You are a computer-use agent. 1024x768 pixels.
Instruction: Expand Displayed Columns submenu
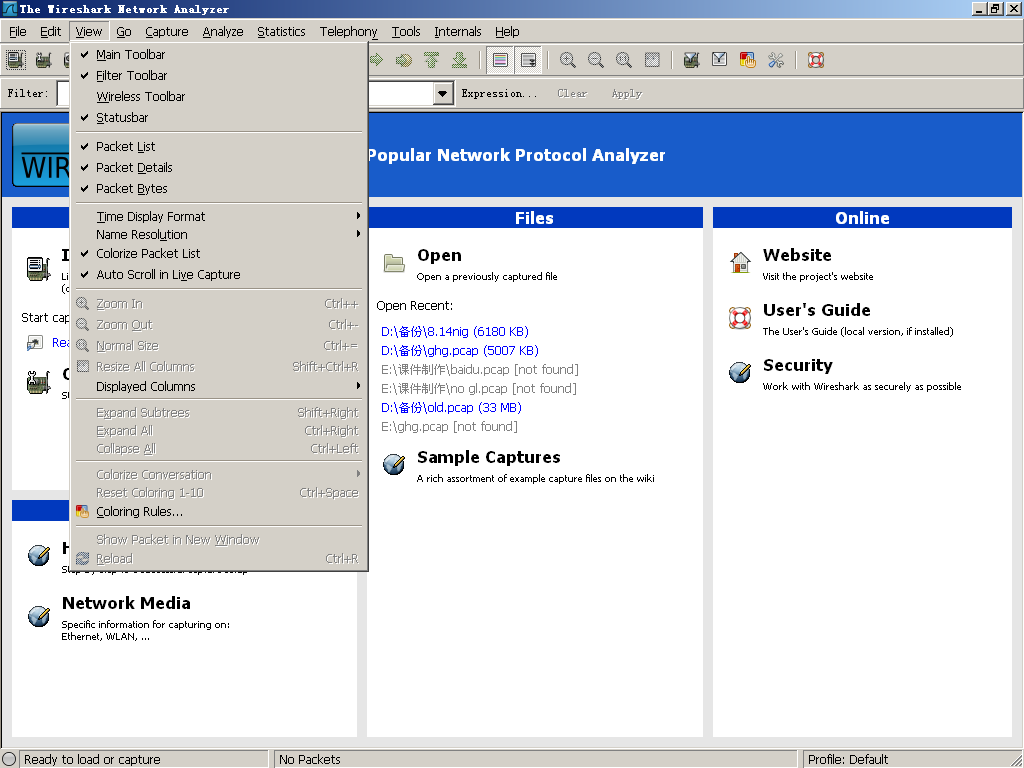(x=219, y=387)
